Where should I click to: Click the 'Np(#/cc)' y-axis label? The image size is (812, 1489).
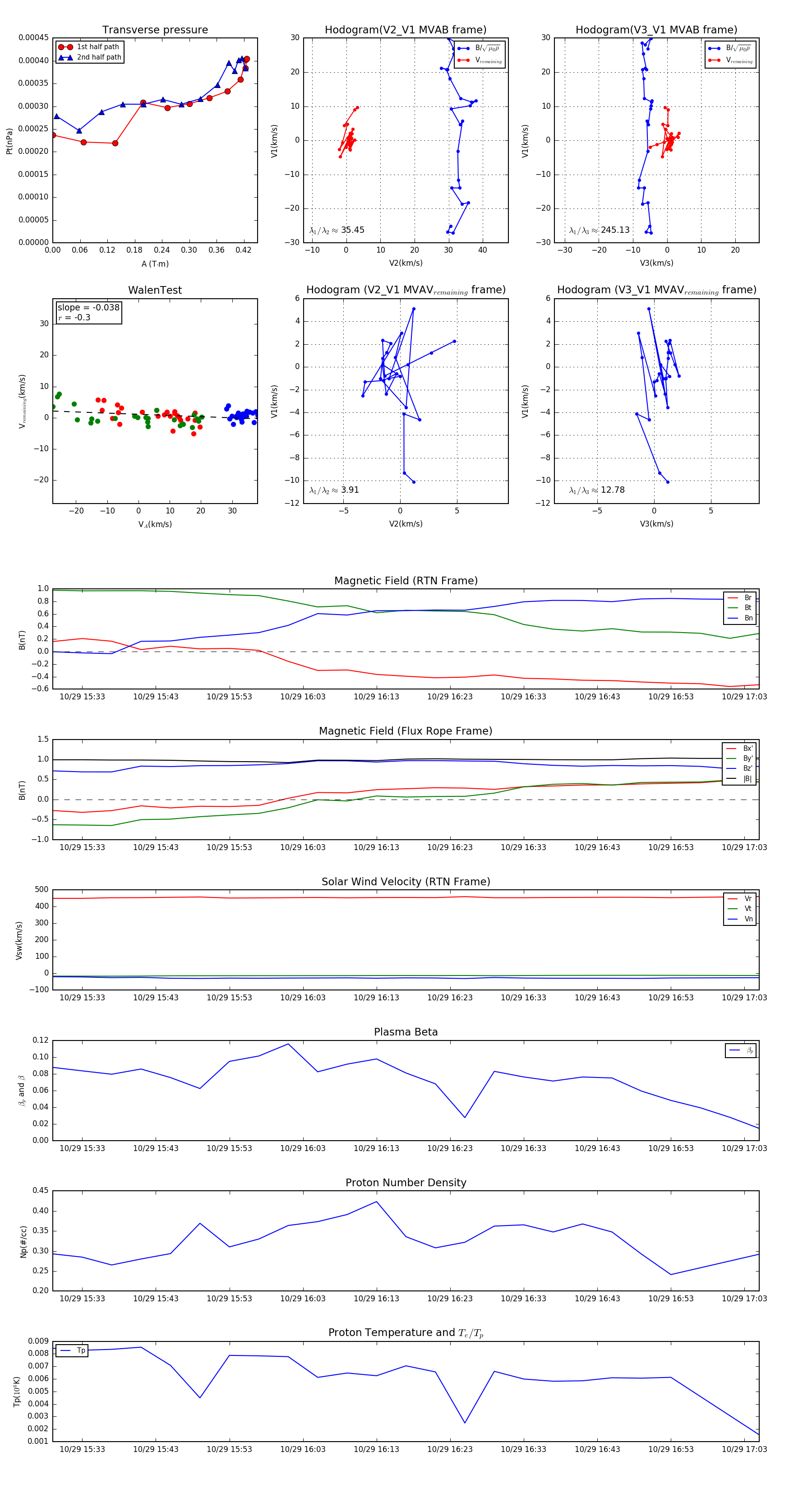pyautogui.click(x=23, y=1242)
